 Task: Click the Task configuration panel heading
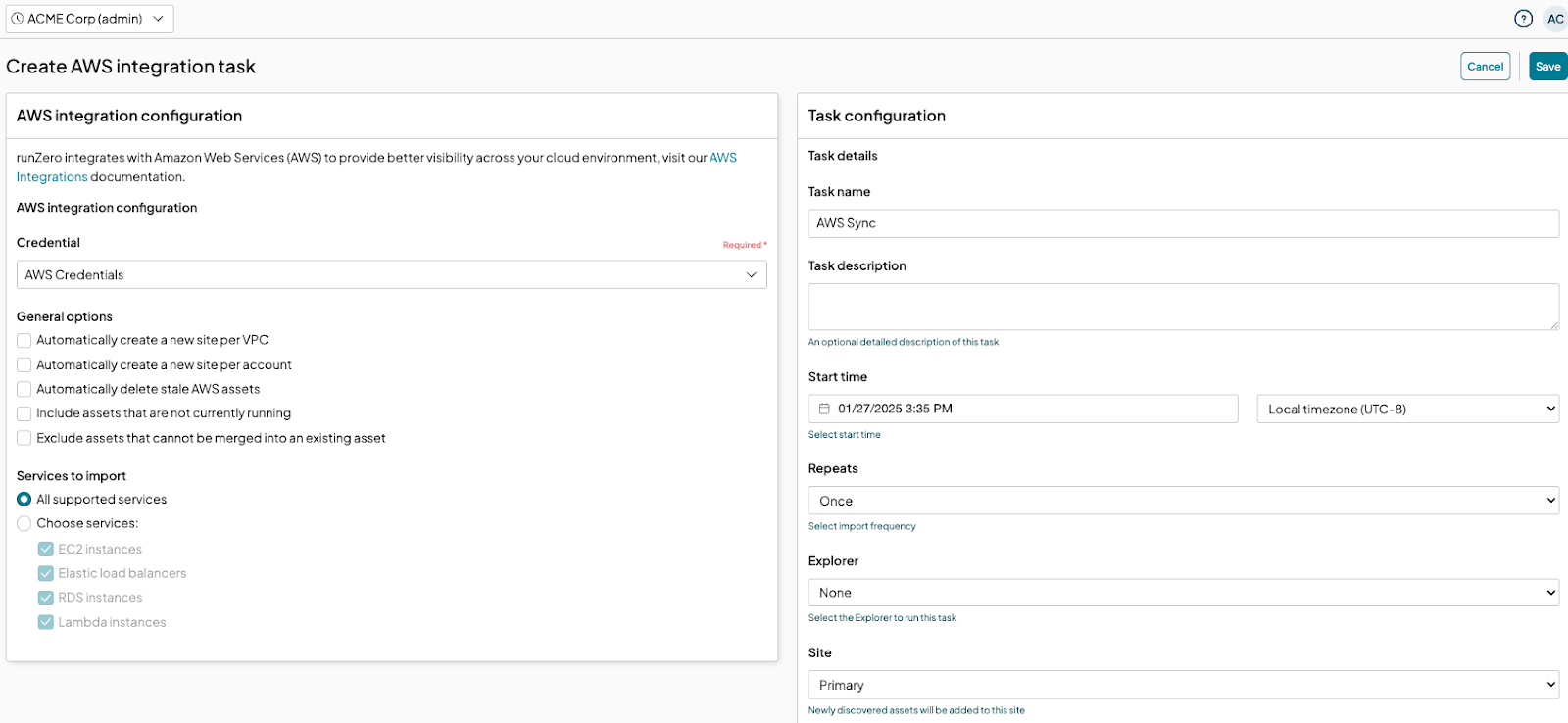[877, 116]
